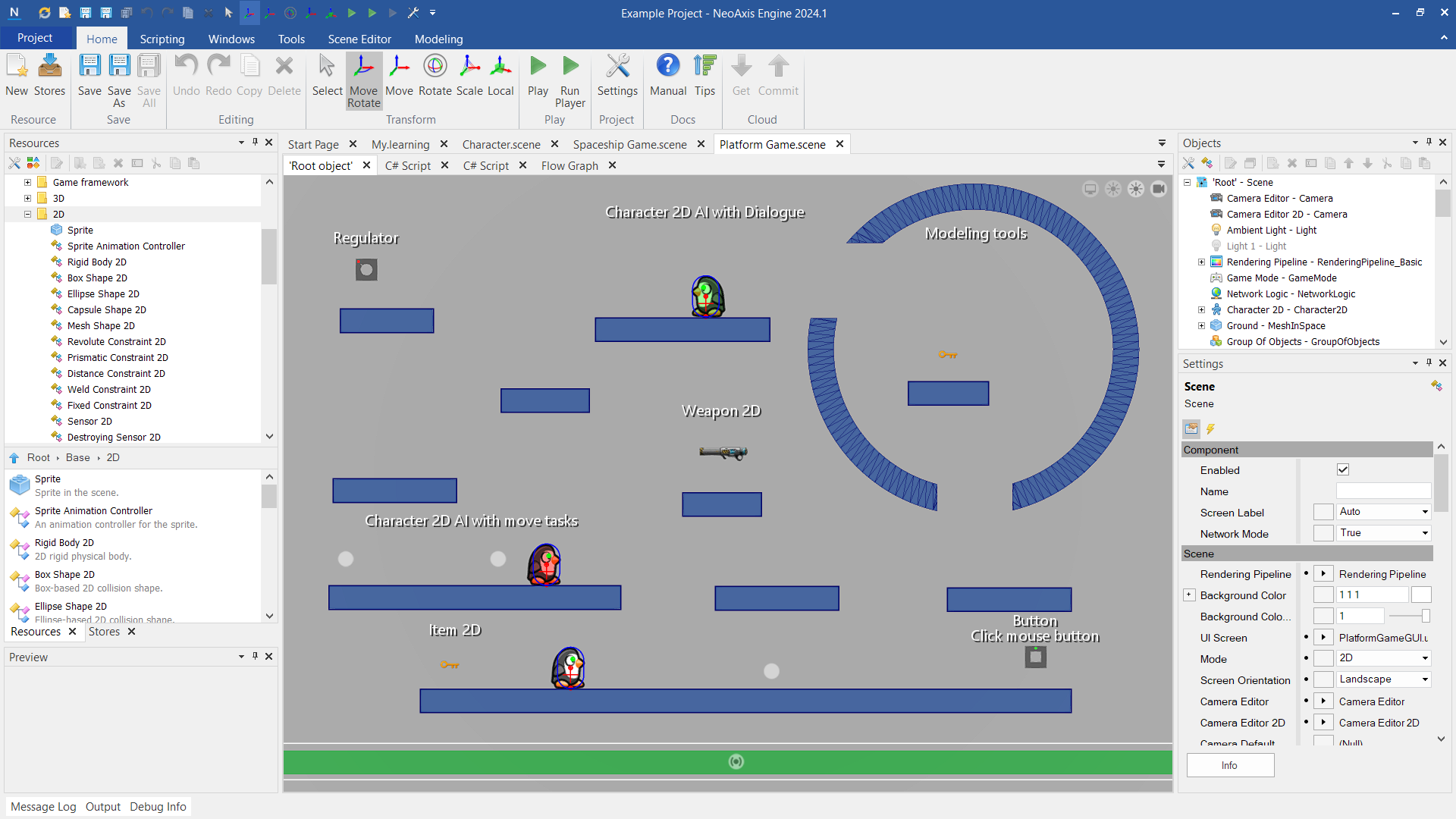Screen dimensions: 1456x819
Task: Click the Name input field
Action: coord(1383,491)
